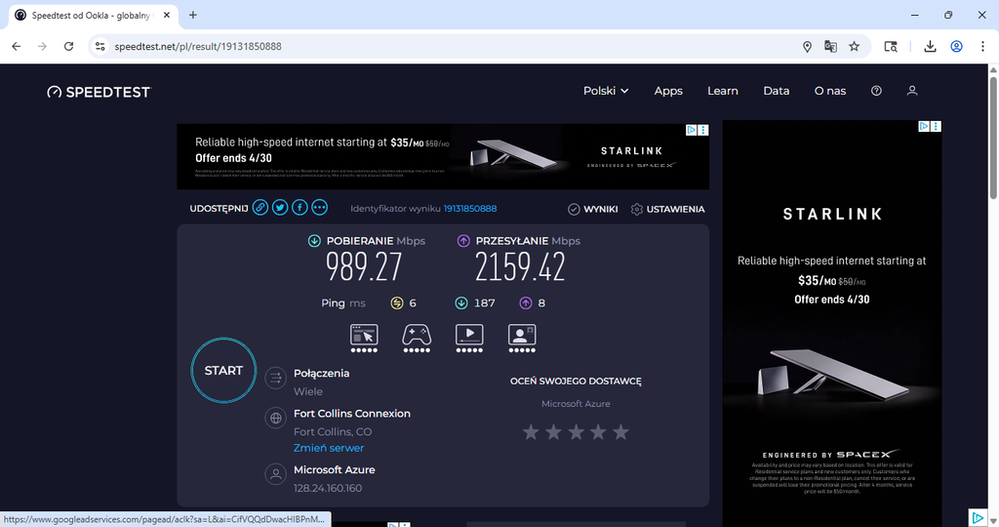Open the translate page icon in address bar

pyautogui.click(x=830, y=47)
